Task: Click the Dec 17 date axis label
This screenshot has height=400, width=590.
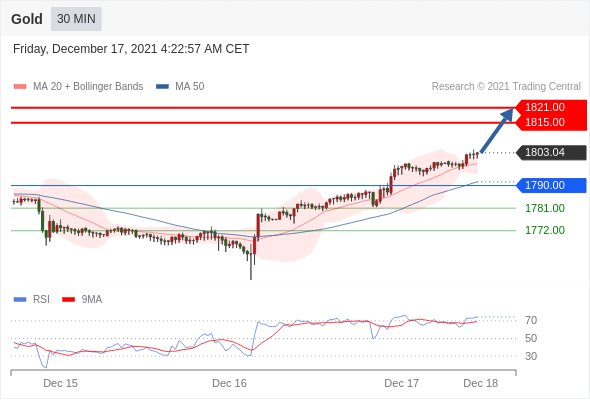Action: pos(401,383)
